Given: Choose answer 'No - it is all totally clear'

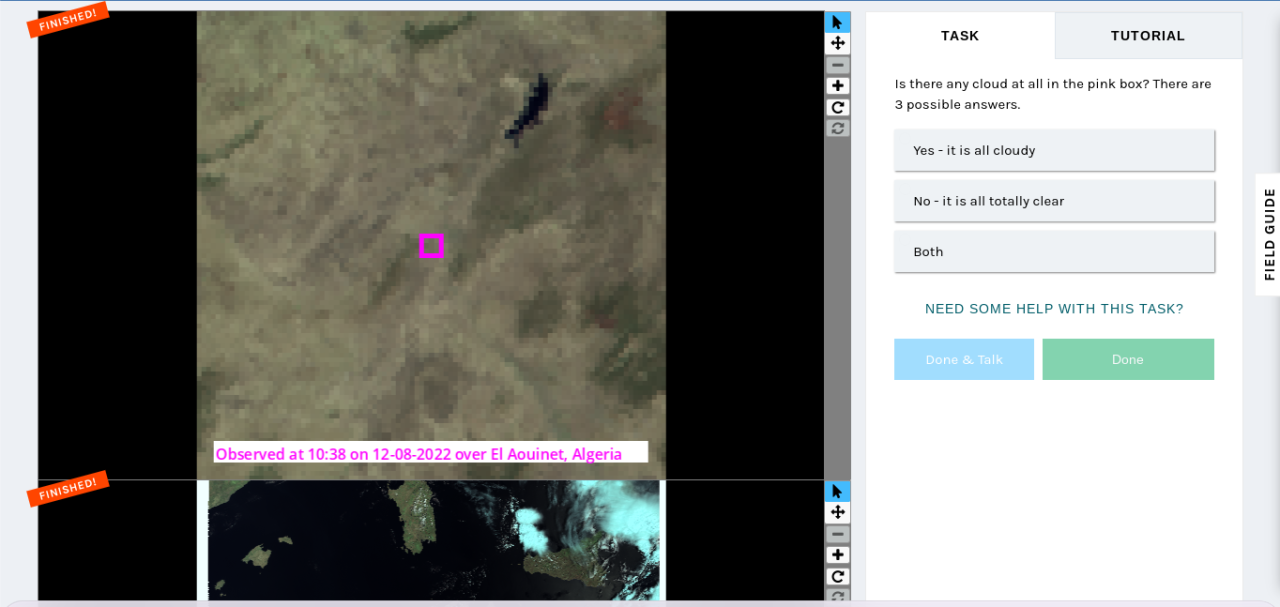Looking at the screenshot, I should tap(1054, 201).
